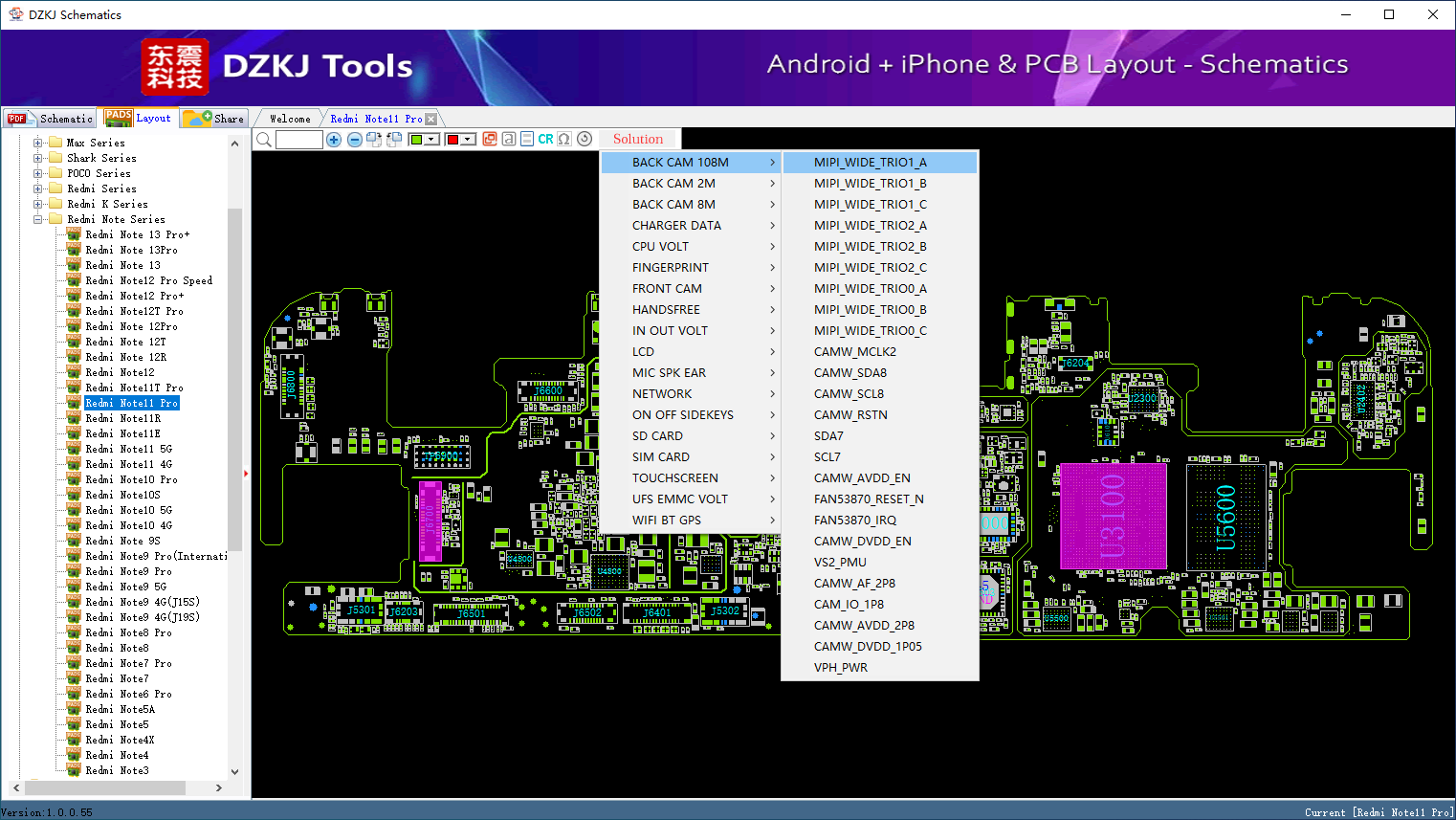Open the green color dropdown

[x=432, y=140]
